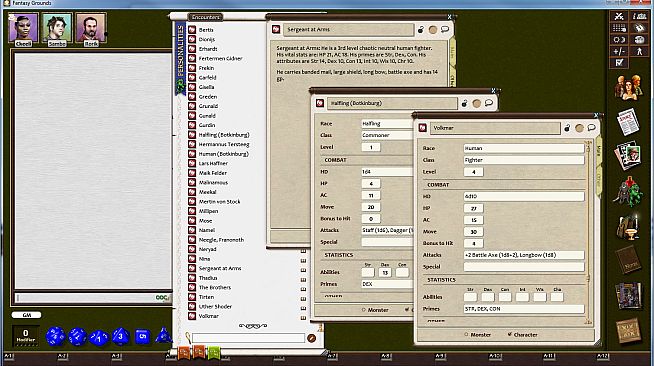Viewport: 654px width, 366px height.
Task: Open the lighting effects circles toolbar icon
Action: tap(619, 40)
